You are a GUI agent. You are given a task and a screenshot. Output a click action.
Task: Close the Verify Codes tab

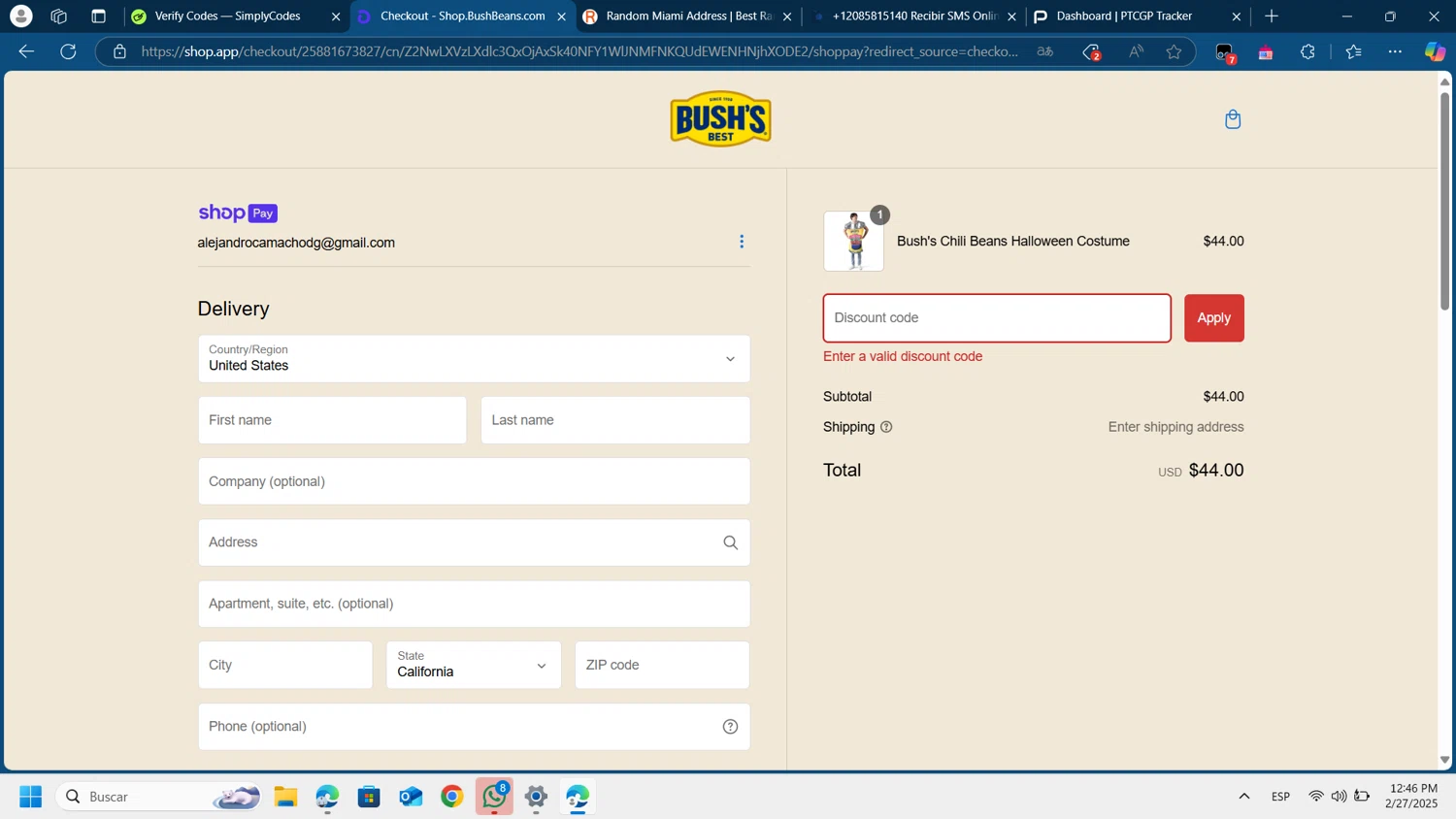(x=336, y=16)
